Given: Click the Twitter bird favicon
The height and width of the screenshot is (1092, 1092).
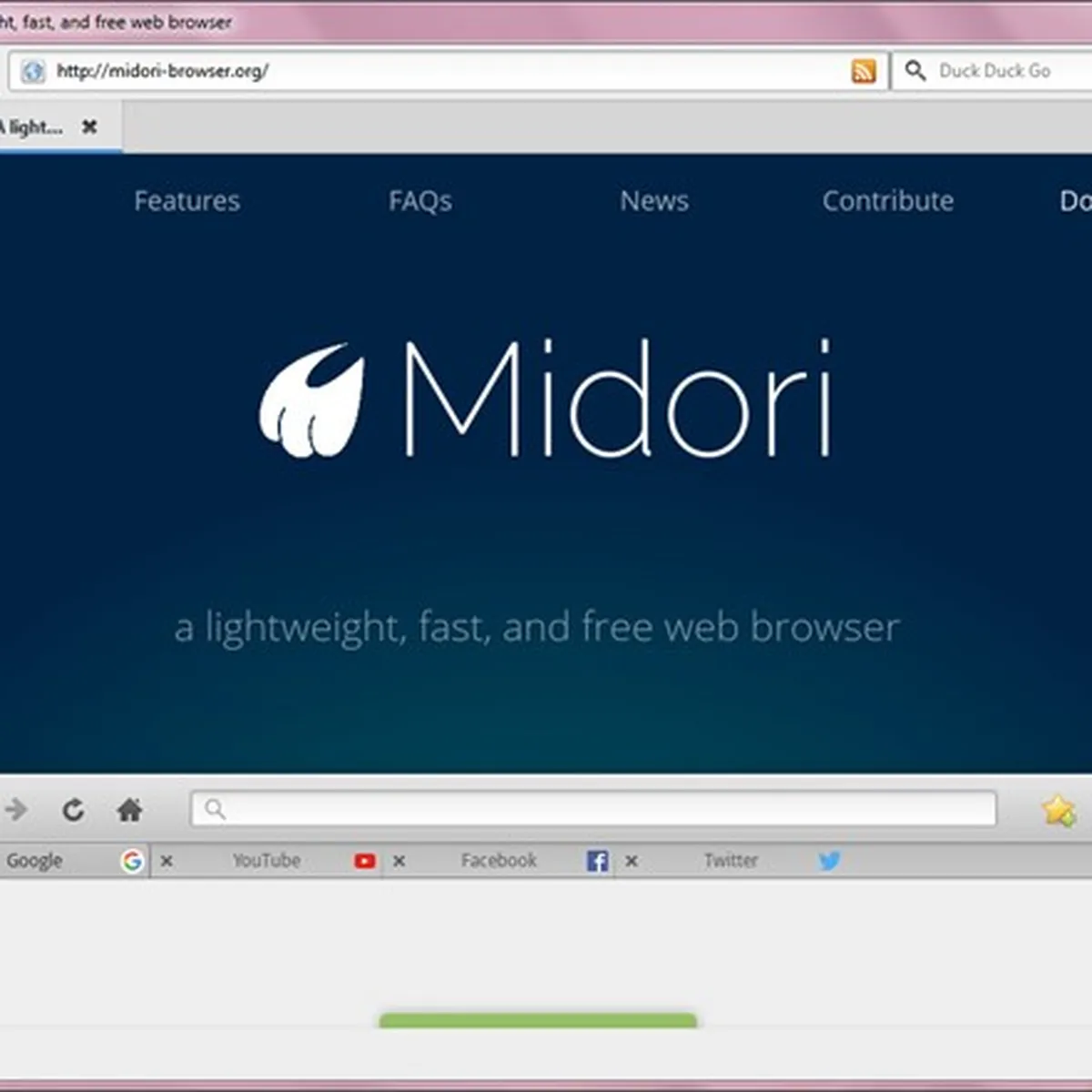Looking at the screenshot, I should pyautogui.click(x=829, y=861).
